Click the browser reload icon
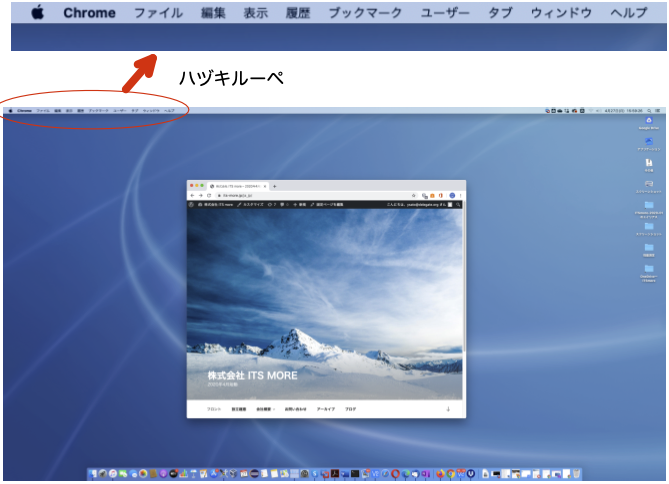Viewport: 669px width, 484px height. [x=208, y=195]
